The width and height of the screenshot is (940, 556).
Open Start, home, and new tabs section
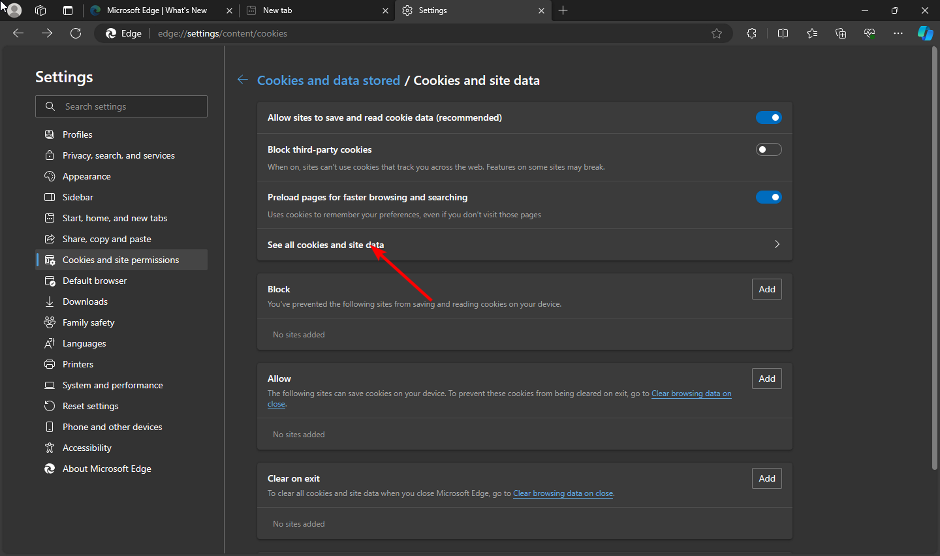[122, 218]
